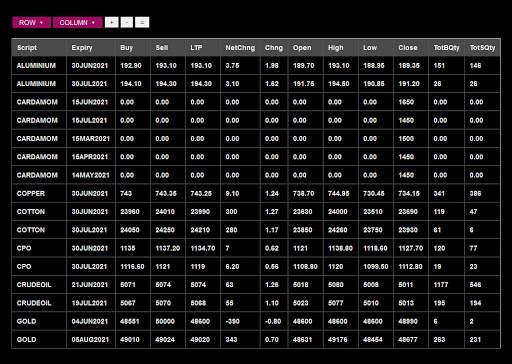Screen dimensions: 512x364
Task: Click GOLD NetChng value -390
Action: (232, 321)
